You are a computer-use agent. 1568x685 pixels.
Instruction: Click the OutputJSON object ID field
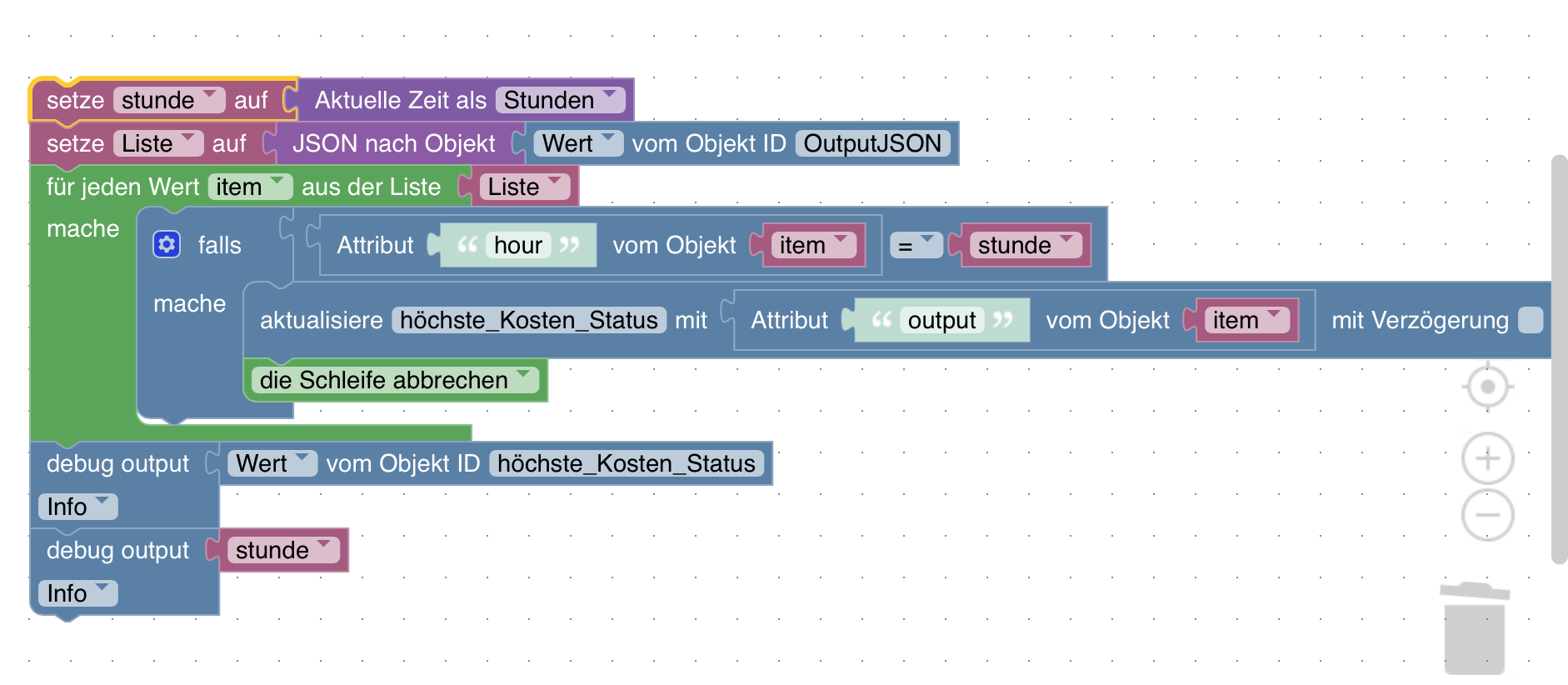coord(871,143)
